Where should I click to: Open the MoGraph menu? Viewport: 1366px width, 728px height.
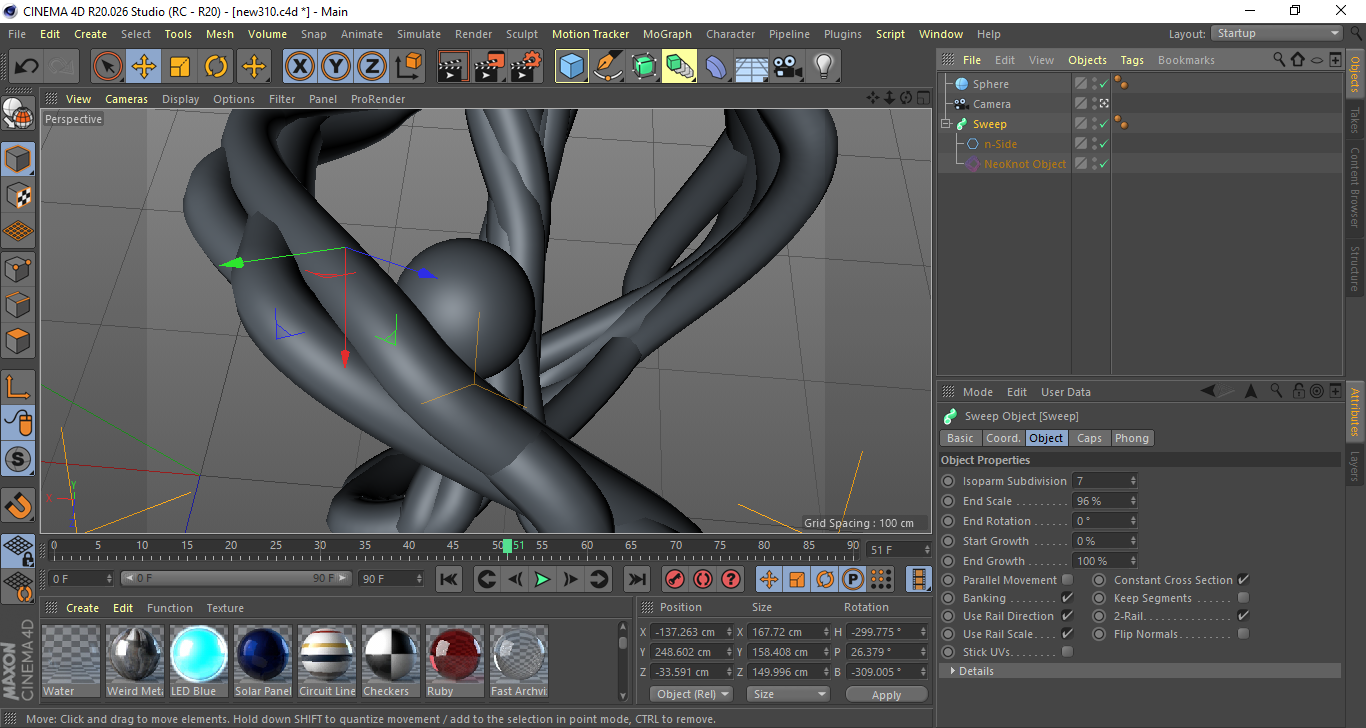(667, 34)
